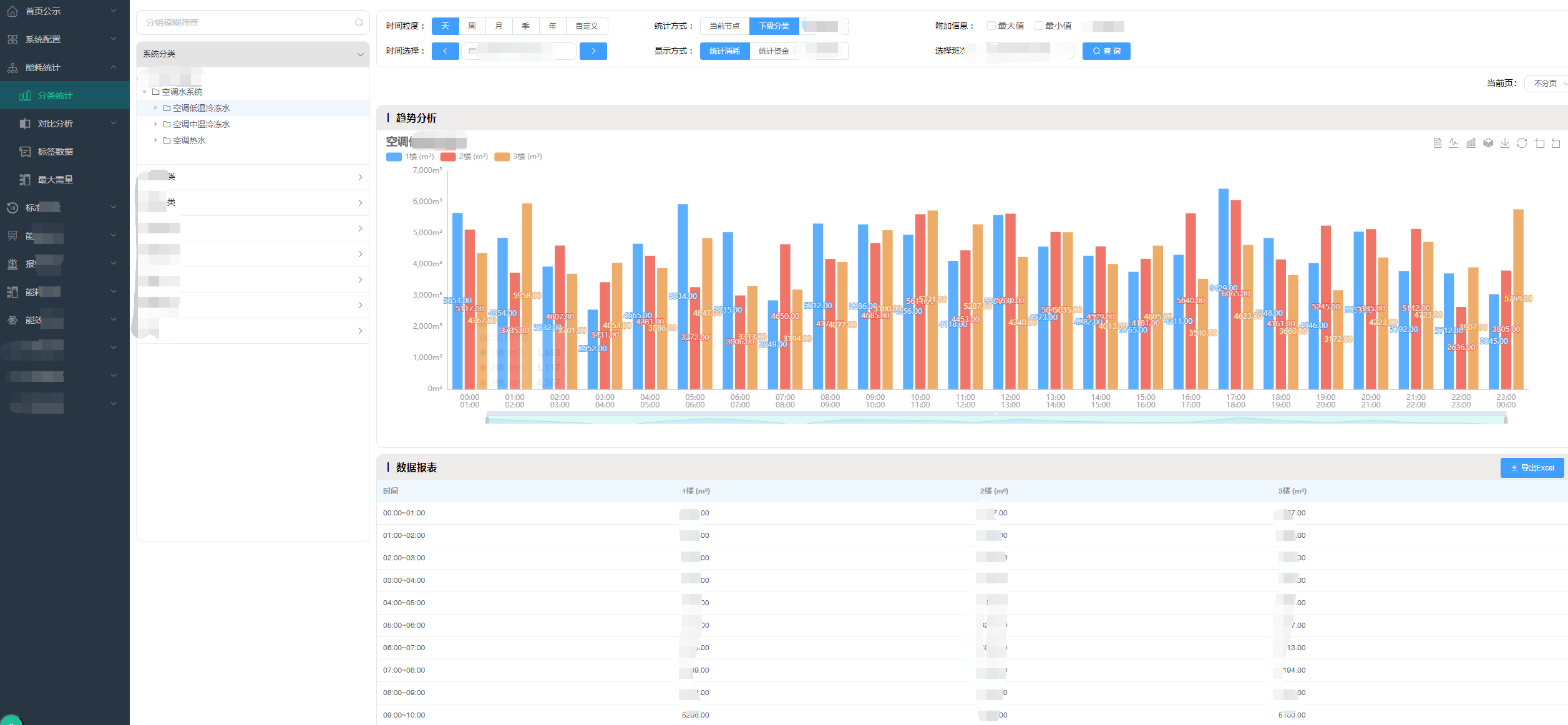
Task: Click search magnifier in group filter box
Action: pos(359,22)
